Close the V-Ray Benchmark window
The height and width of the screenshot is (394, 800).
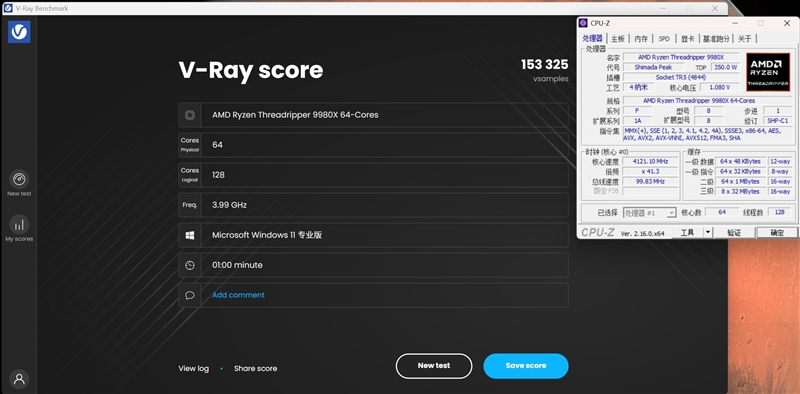tap(715, 8)
